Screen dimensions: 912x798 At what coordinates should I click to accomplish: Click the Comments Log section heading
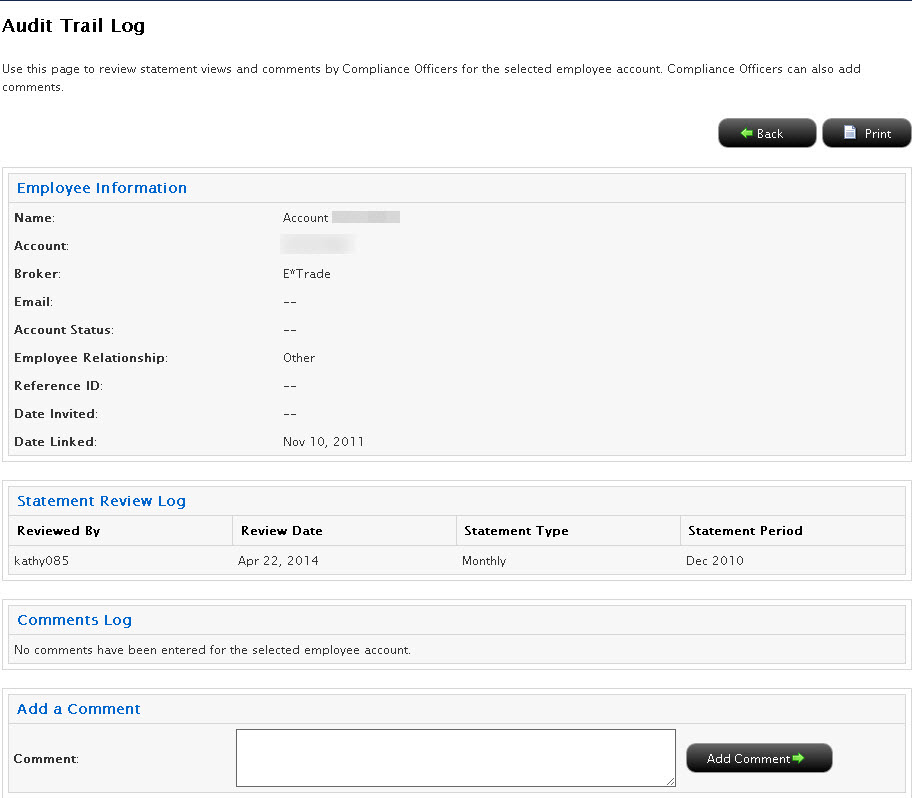click(74, 620)
